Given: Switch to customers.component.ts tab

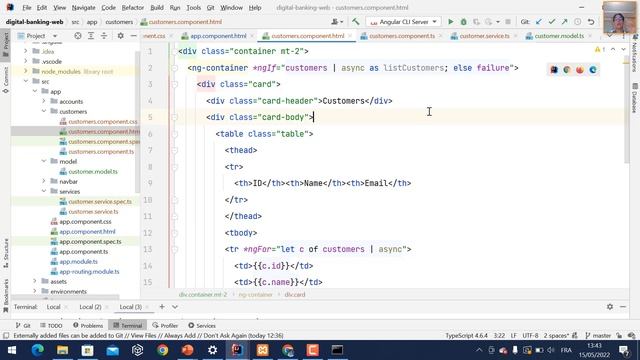Looking at the screenshot, I should point(402,36).
